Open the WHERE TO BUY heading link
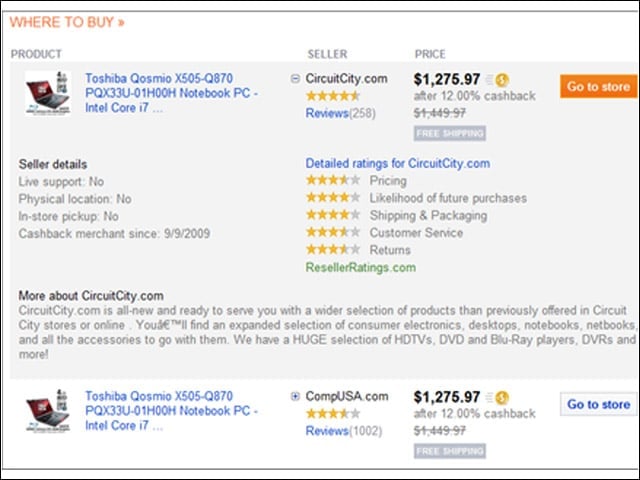The image size is (640, 480). click(67, 22)
